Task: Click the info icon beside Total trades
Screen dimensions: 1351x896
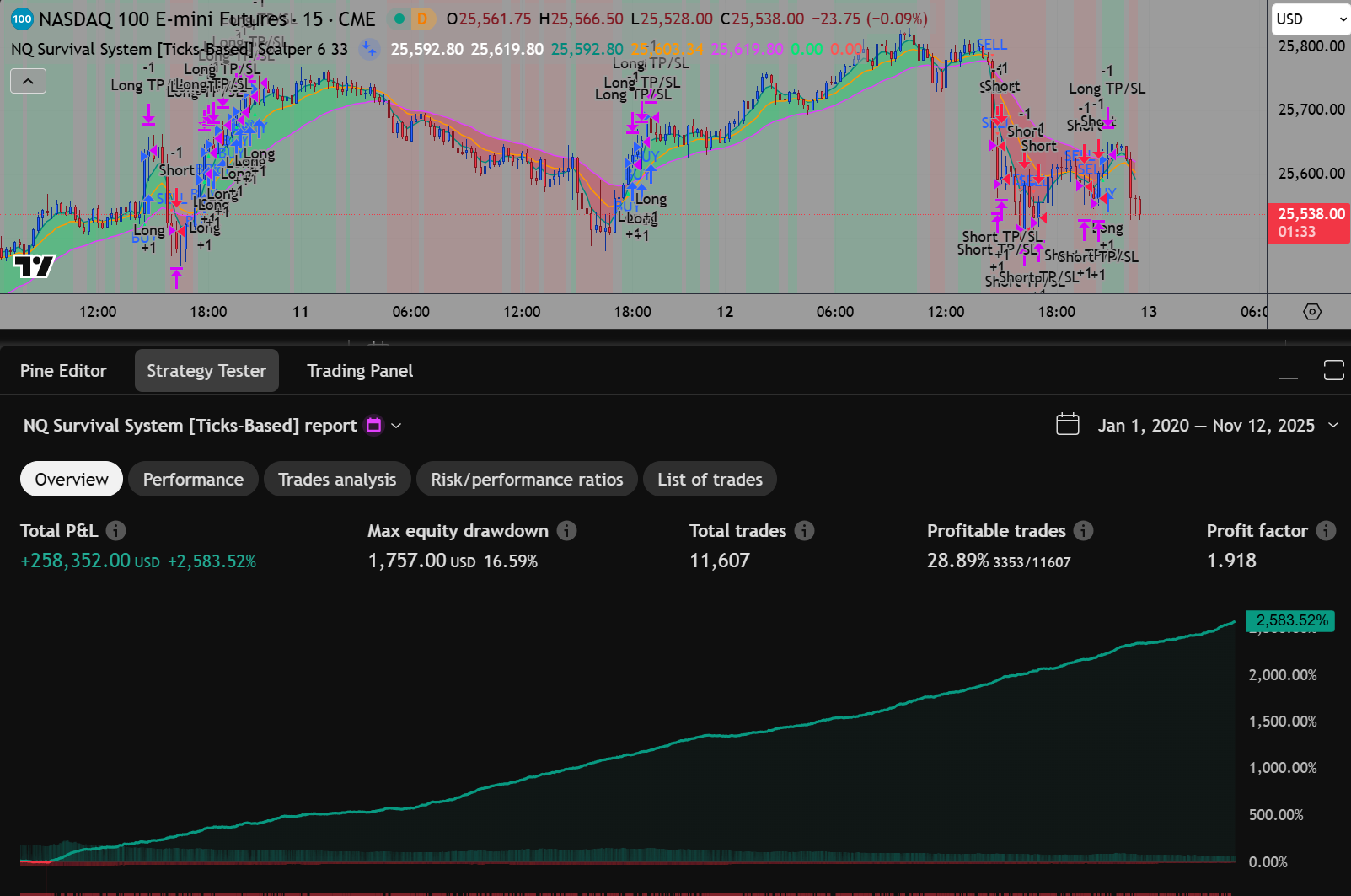Action: pos(805,531)
